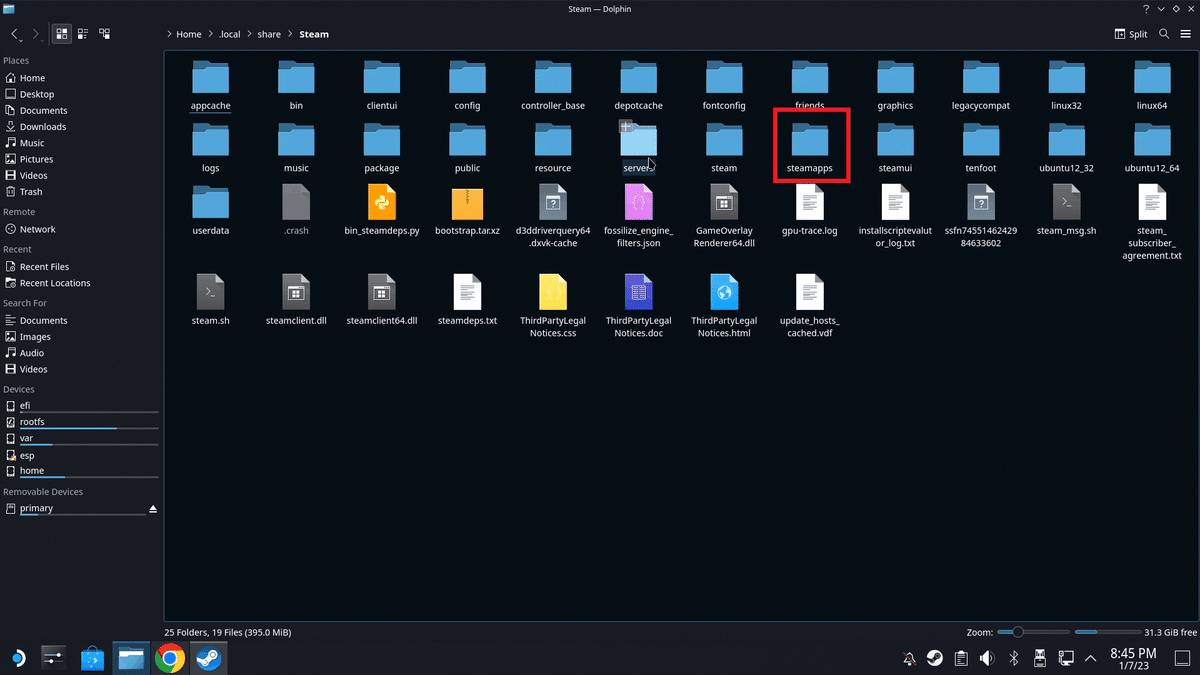This screenshot has height=675, width=1200.
Task: Select update_hosts_cached.vdf file
Action: pos(810,306)
